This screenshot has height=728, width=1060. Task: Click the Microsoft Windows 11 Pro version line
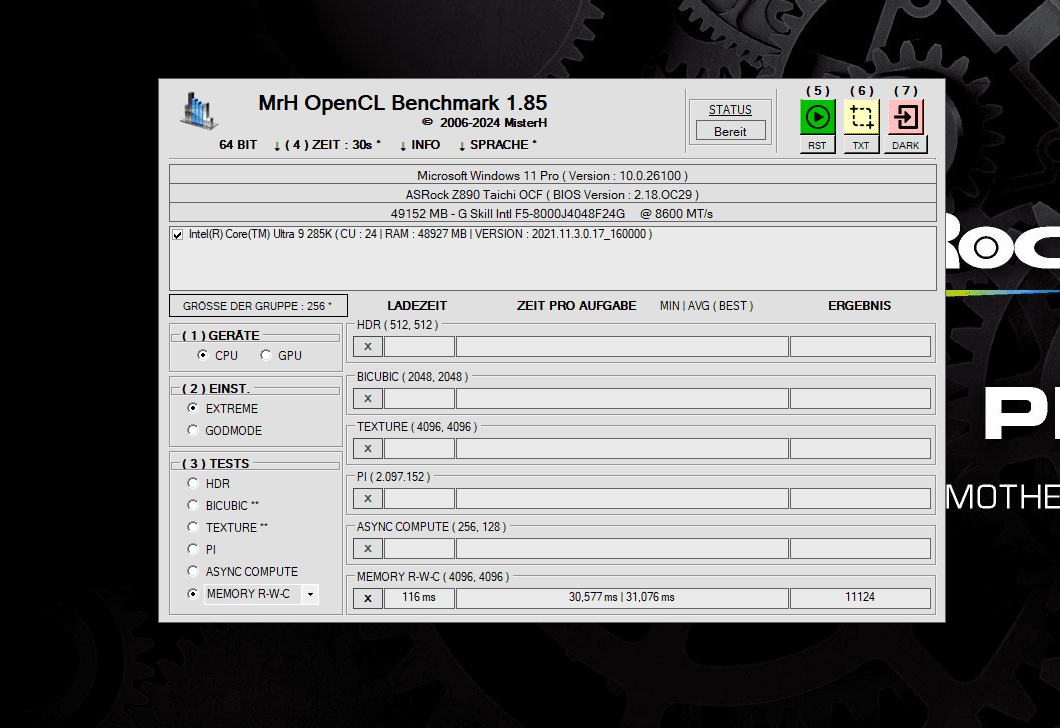552,176
